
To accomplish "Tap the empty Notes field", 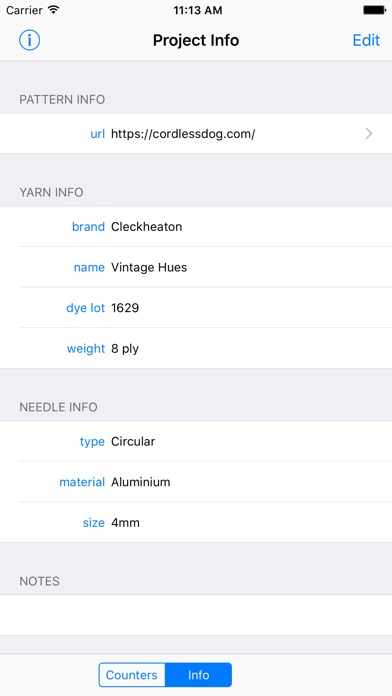I will 196,615.
